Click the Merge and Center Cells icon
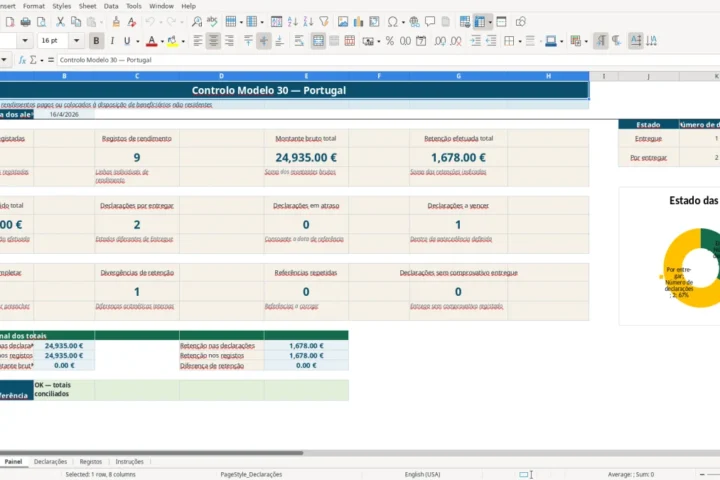Screen dimensions: 720x480 (318, 41)
